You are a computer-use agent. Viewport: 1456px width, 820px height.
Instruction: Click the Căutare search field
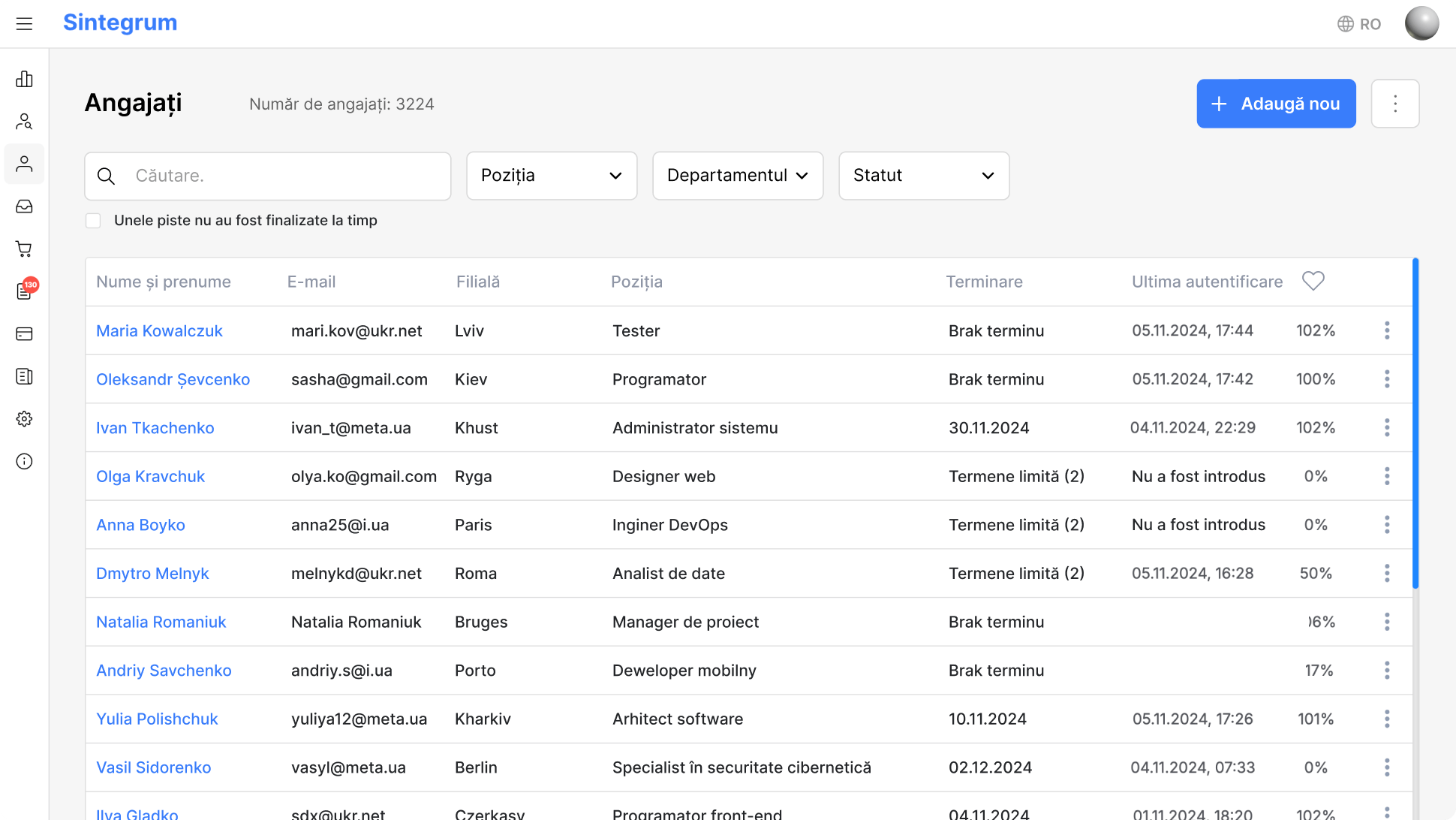(x=285, y=176)
